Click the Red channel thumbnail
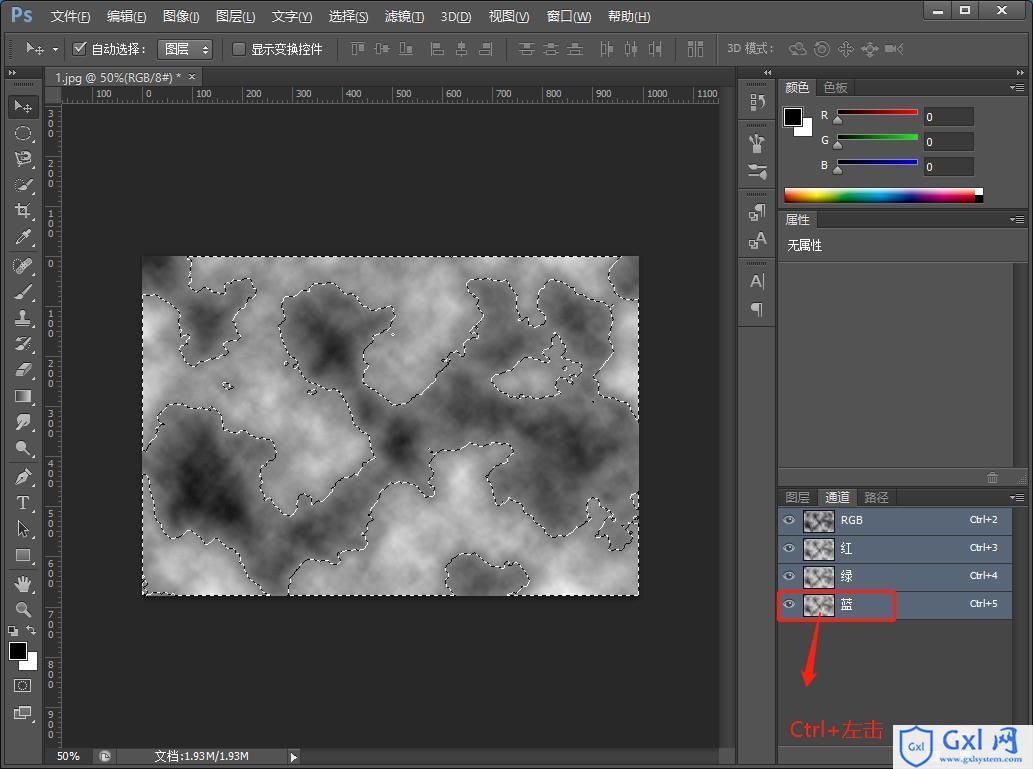The height and width of the screenshot is (769, 1033). point(818,548)
